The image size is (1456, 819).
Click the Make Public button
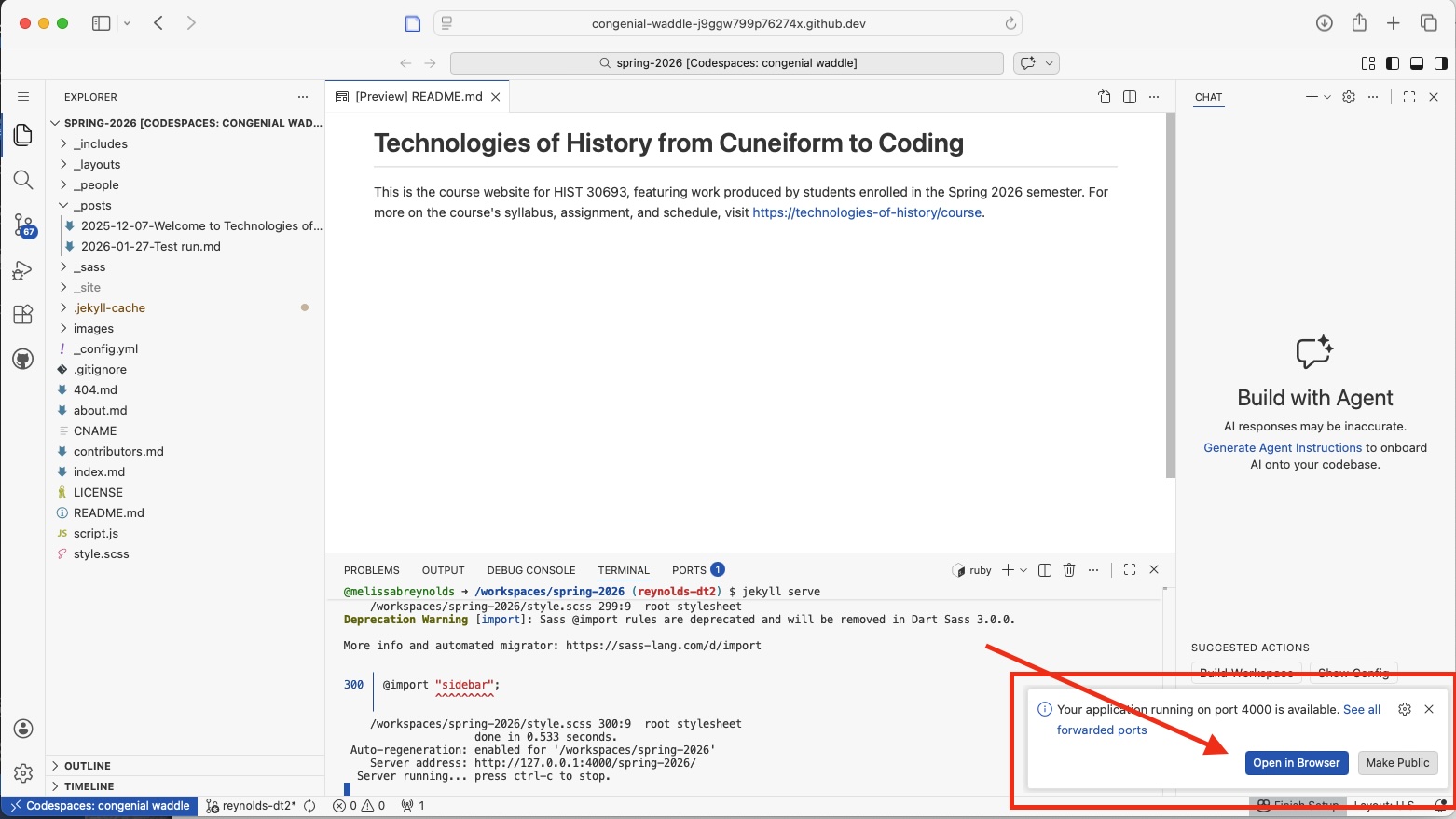1397,762
